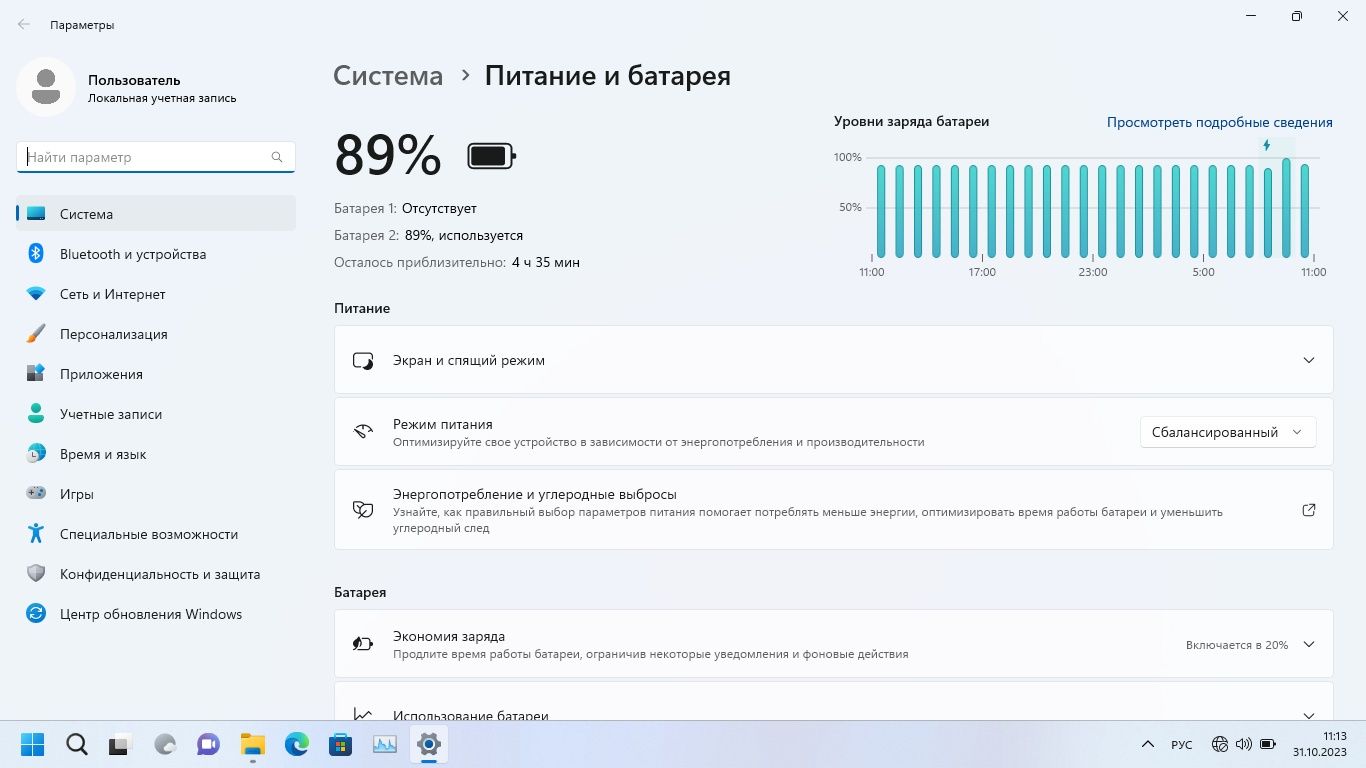Click the Режим питания gauge icon
This screenshot has width=1366, height=768.
coord(363,432)
